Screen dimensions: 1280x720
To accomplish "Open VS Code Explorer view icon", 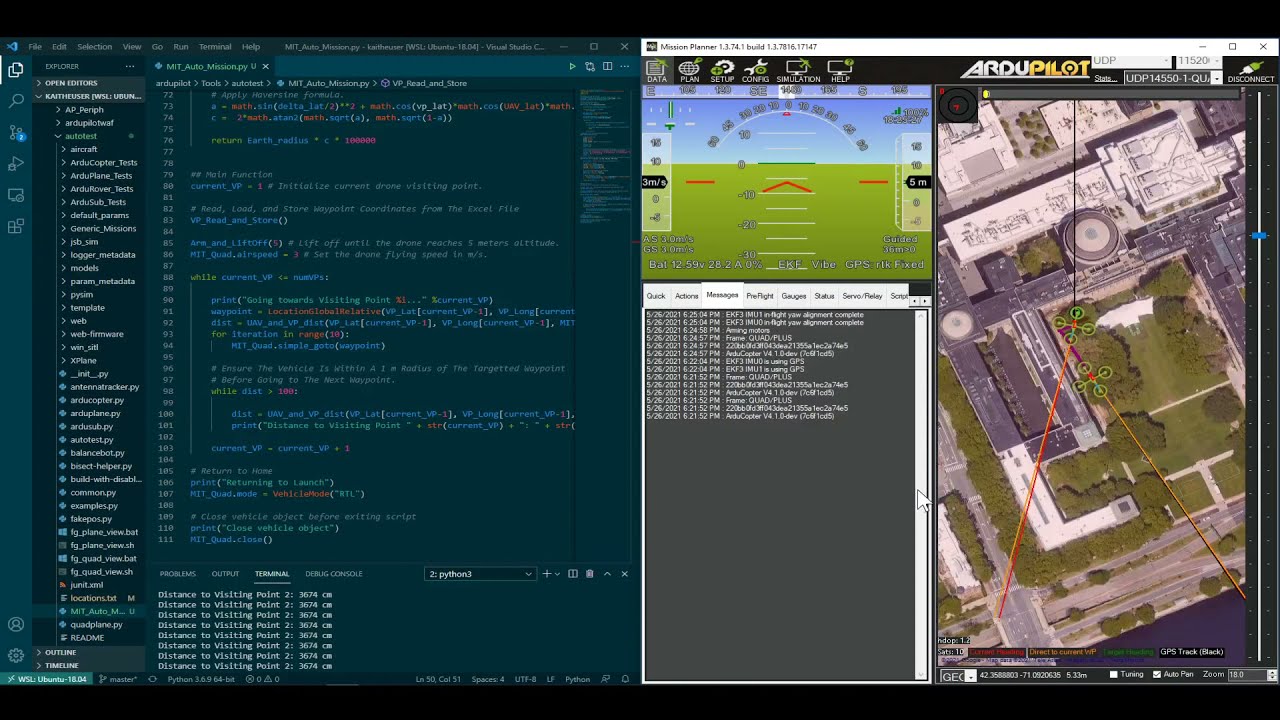I will point(16,70).
